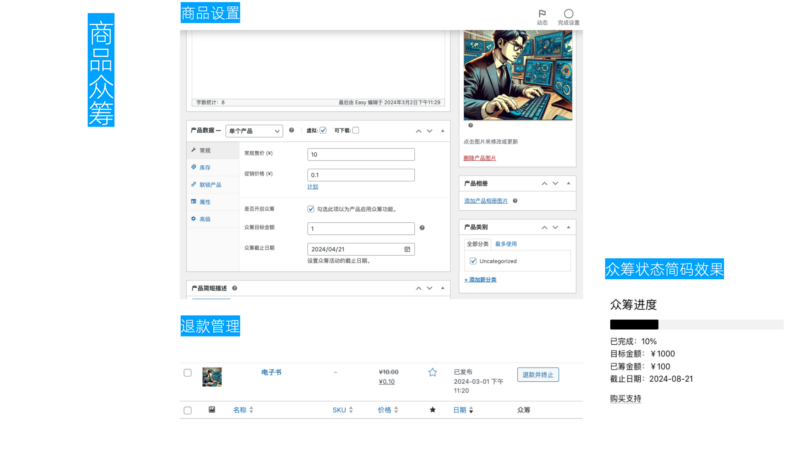Toggle the 虚拟 virtual checkbox

[323, 131]
